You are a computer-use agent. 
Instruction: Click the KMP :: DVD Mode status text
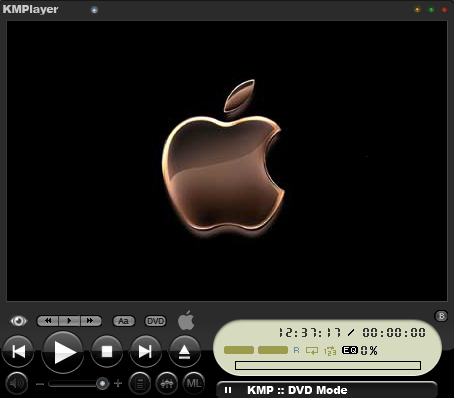[x=297, y=390]
